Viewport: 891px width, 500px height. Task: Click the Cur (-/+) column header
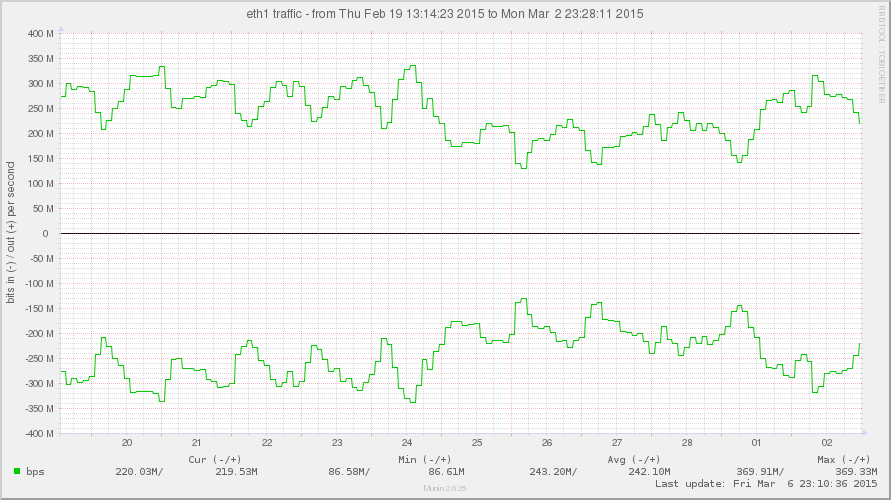point(214,459)
